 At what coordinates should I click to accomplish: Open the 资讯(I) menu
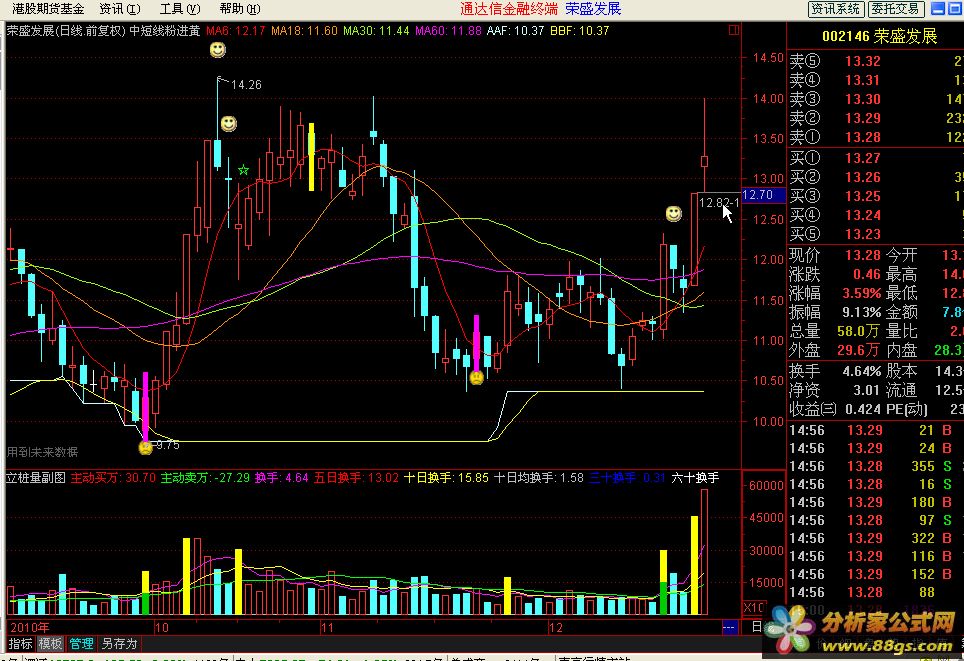pos(120,9)
